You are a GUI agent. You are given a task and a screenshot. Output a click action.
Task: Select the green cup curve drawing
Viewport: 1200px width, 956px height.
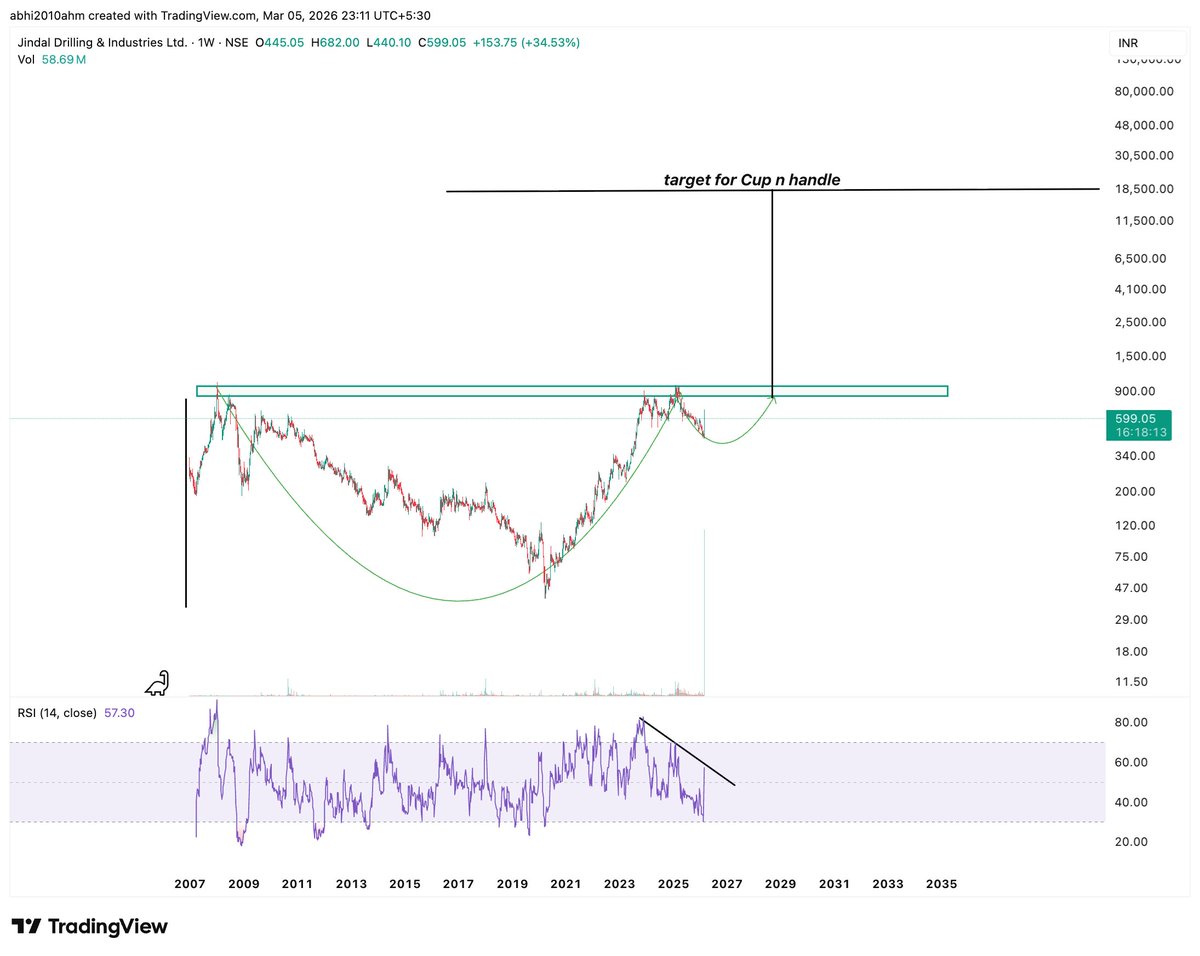[457, 599]
